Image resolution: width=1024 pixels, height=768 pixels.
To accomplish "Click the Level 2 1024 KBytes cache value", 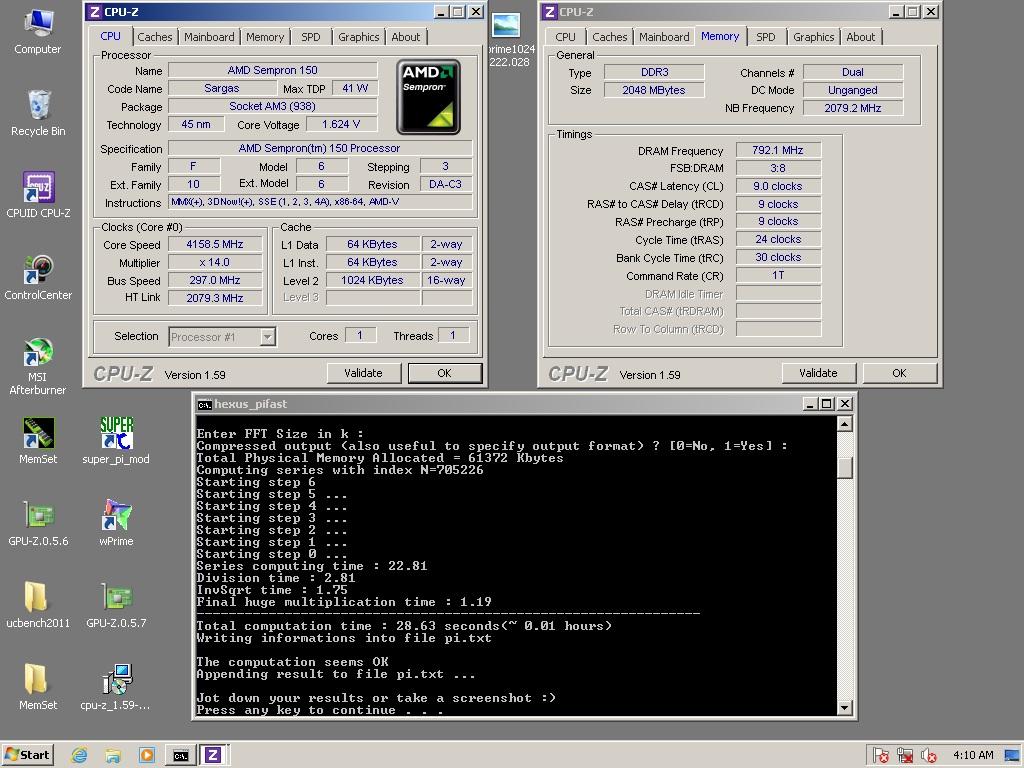I will 372,280.
